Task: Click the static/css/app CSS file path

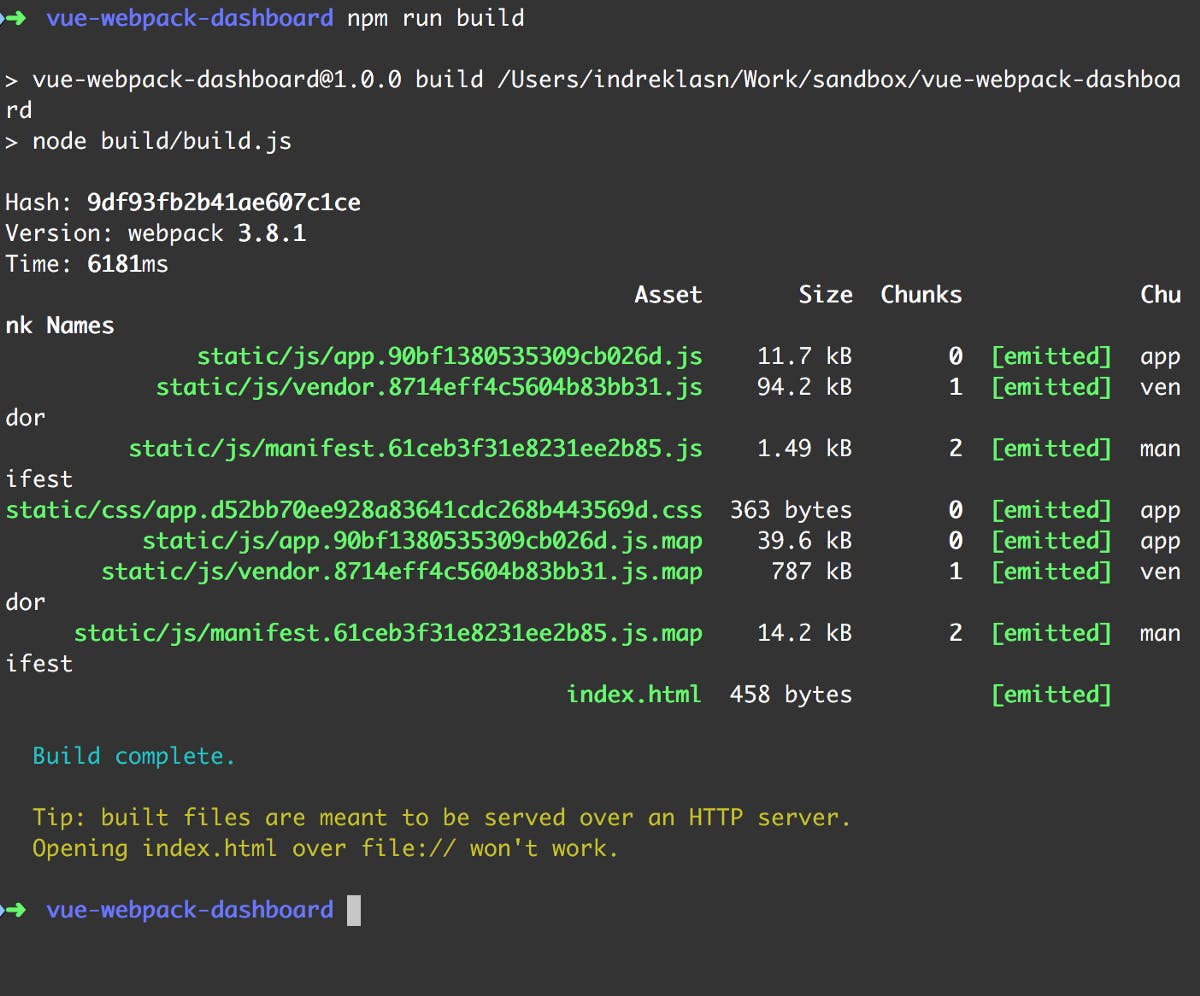Action: (x=354, y=510)
